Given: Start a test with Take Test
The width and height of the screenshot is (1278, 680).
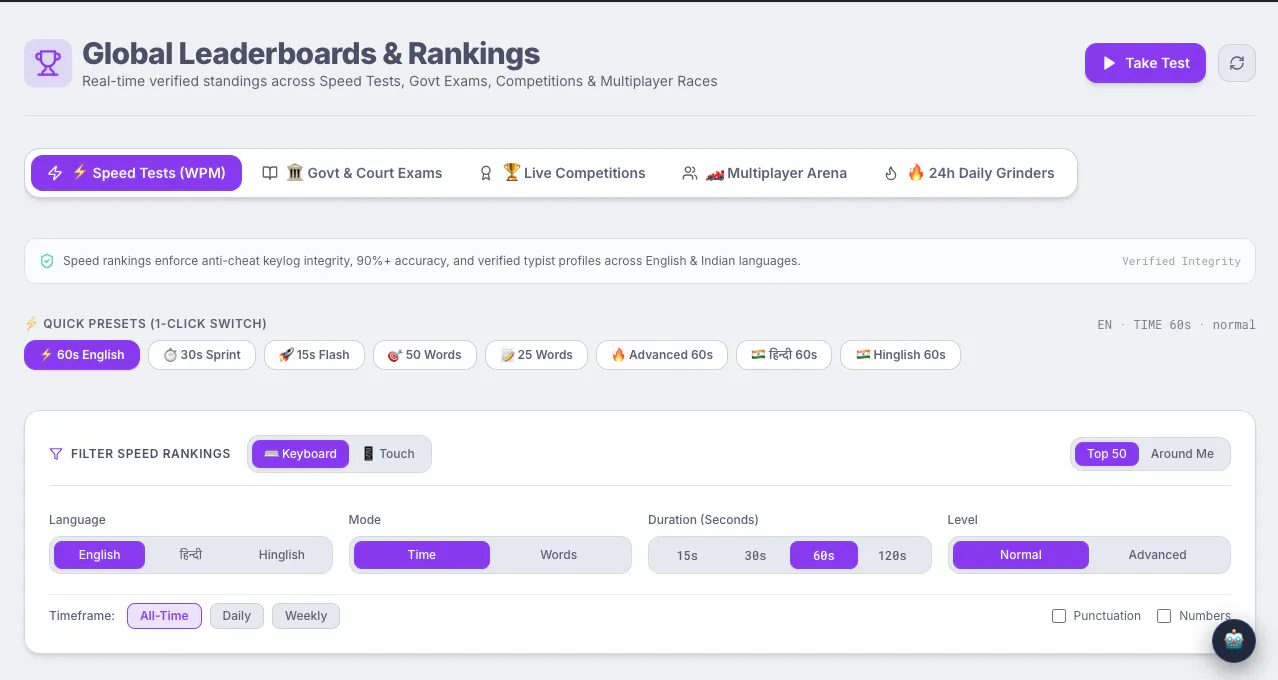Looking at the screenshot, I should click(x=1145, y=63).
